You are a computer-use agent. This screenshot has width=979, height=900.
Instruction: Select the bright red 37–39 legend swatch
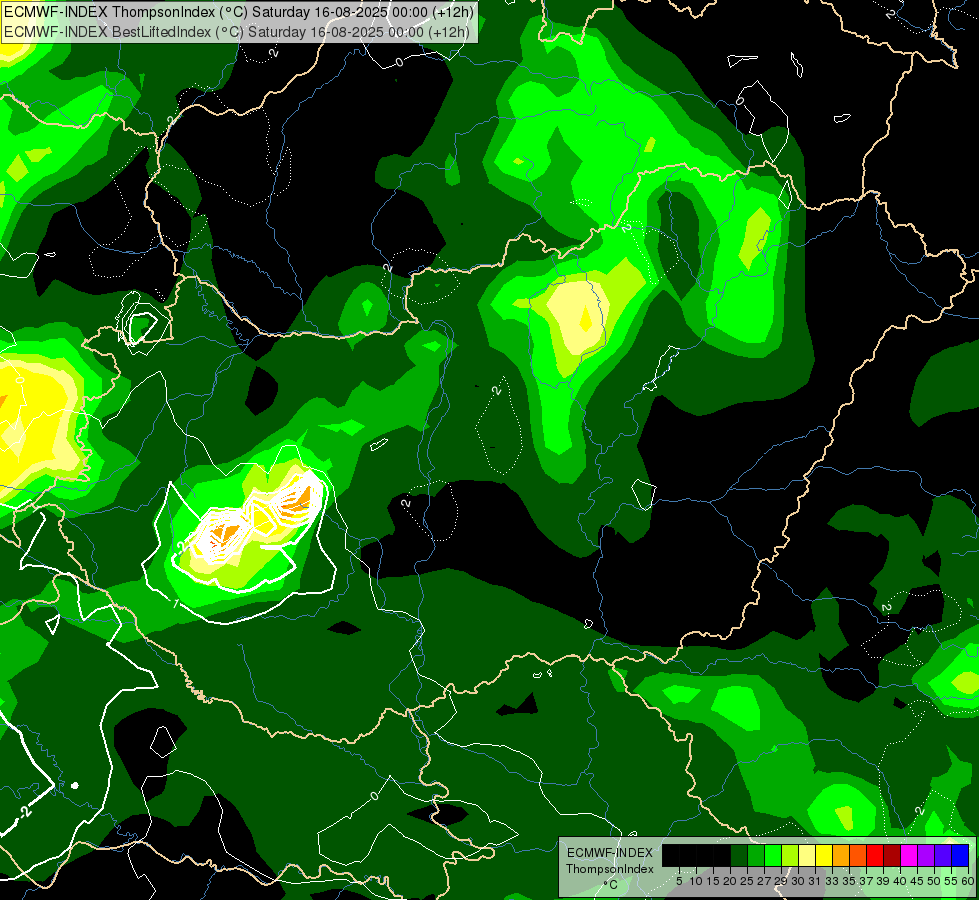coord(875,855)
